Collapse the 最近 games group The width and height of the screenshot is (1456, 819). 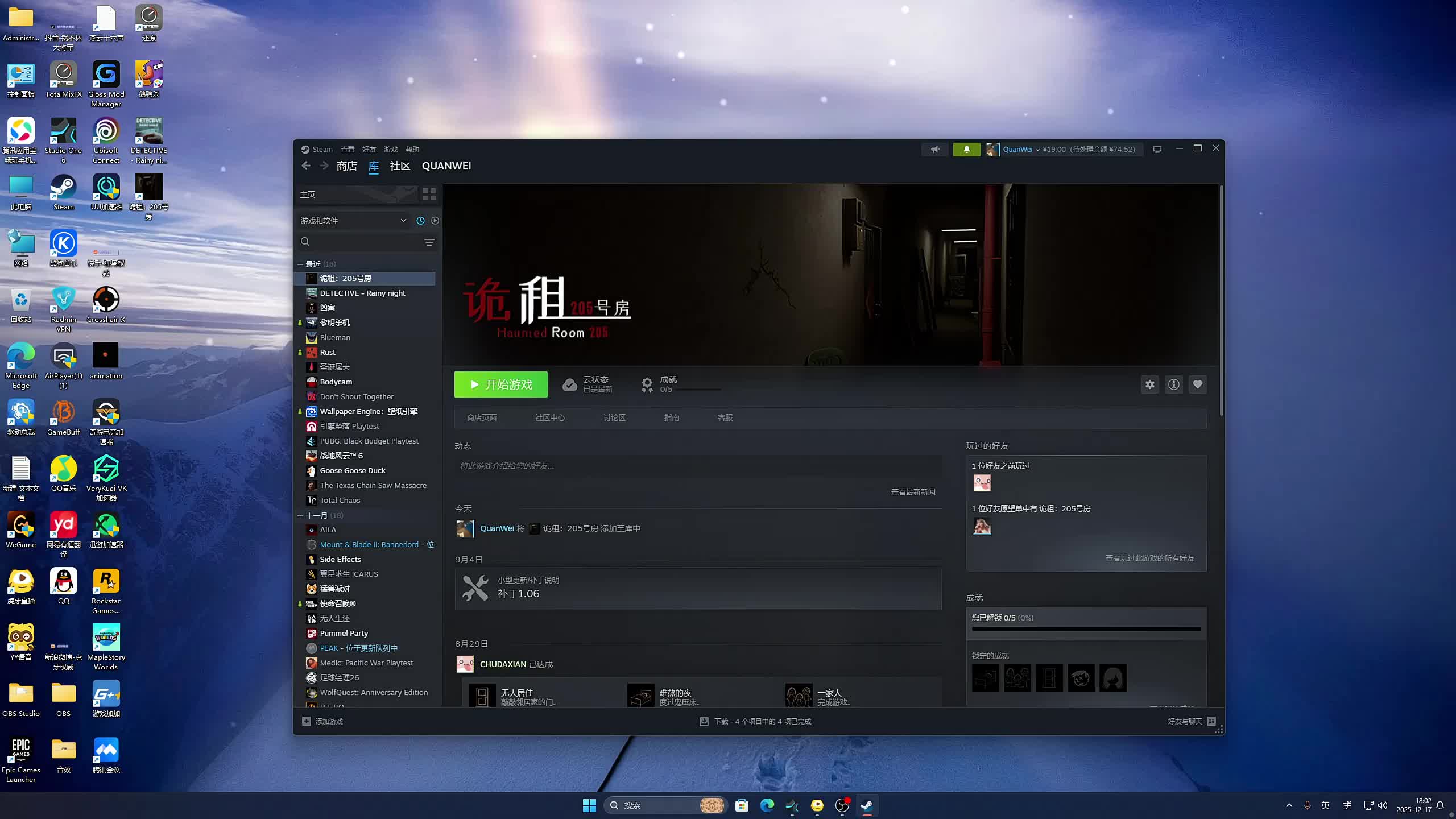tap(300, 264)
